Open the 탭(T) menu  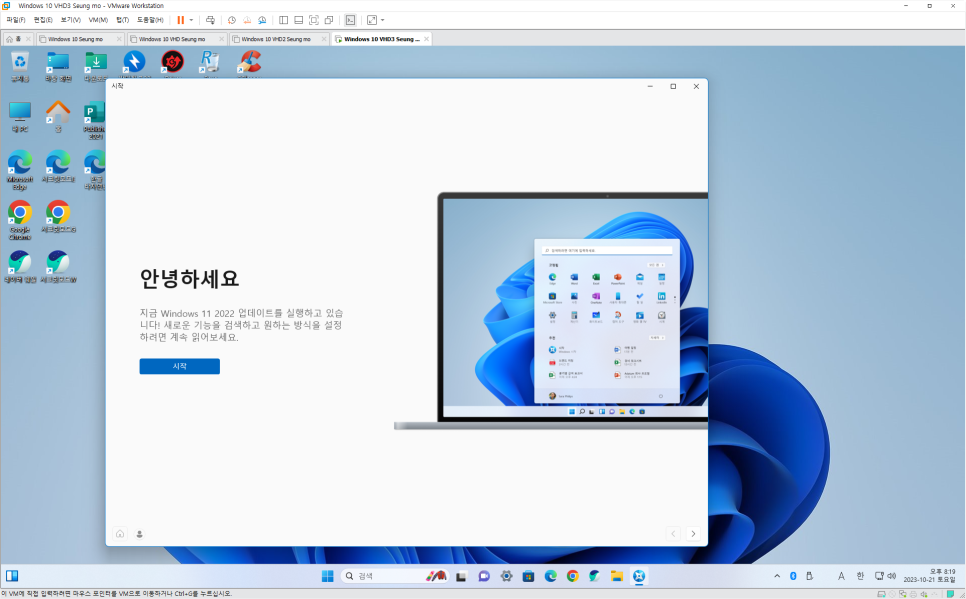point(122,20)
